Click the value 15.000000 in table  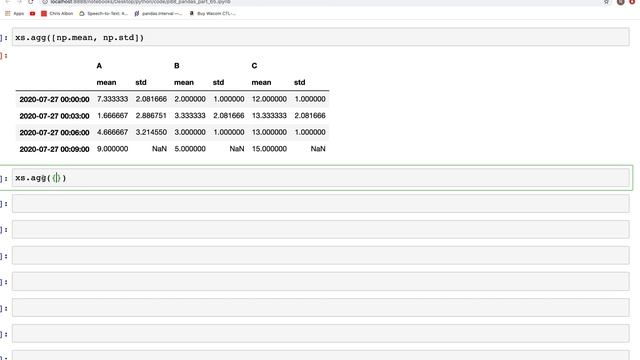(269, 149)
